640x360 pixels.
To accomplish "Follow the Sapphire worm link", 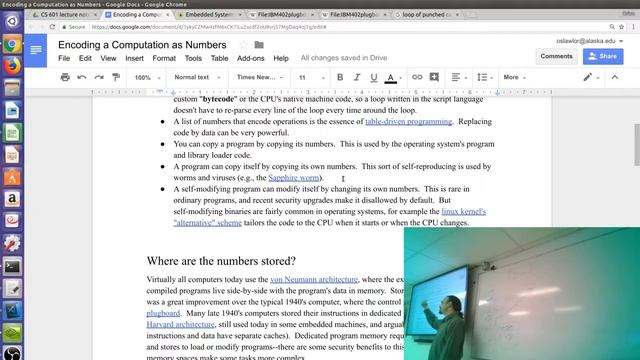I will point(293,178).
